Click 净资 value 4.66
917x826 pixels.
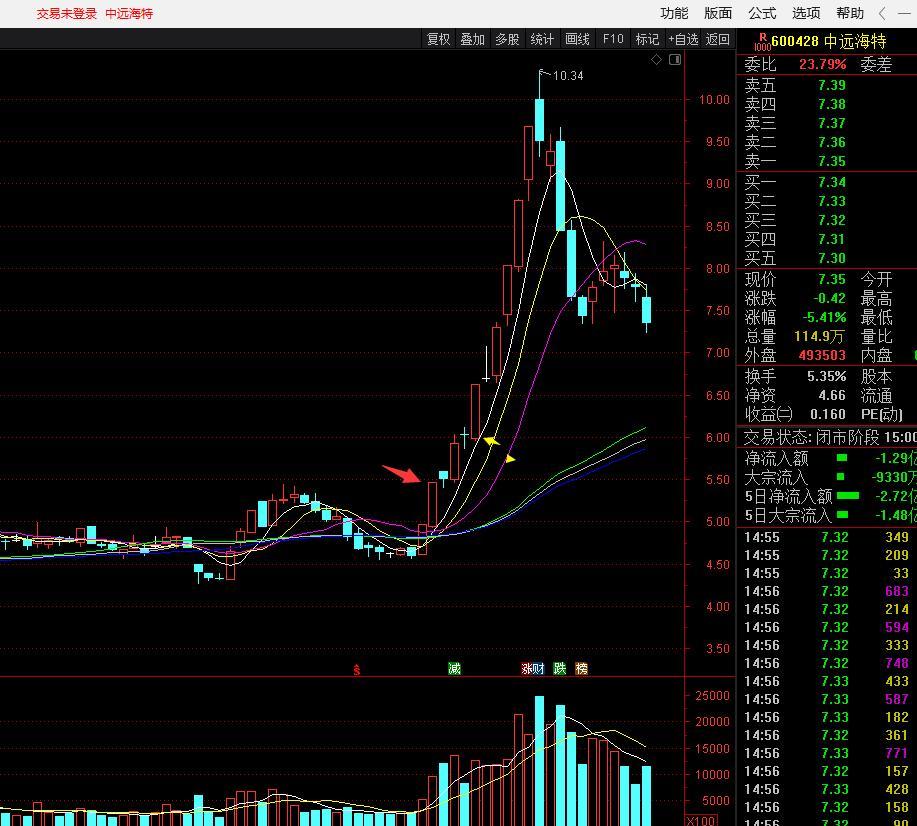click(x=832, y=395)
